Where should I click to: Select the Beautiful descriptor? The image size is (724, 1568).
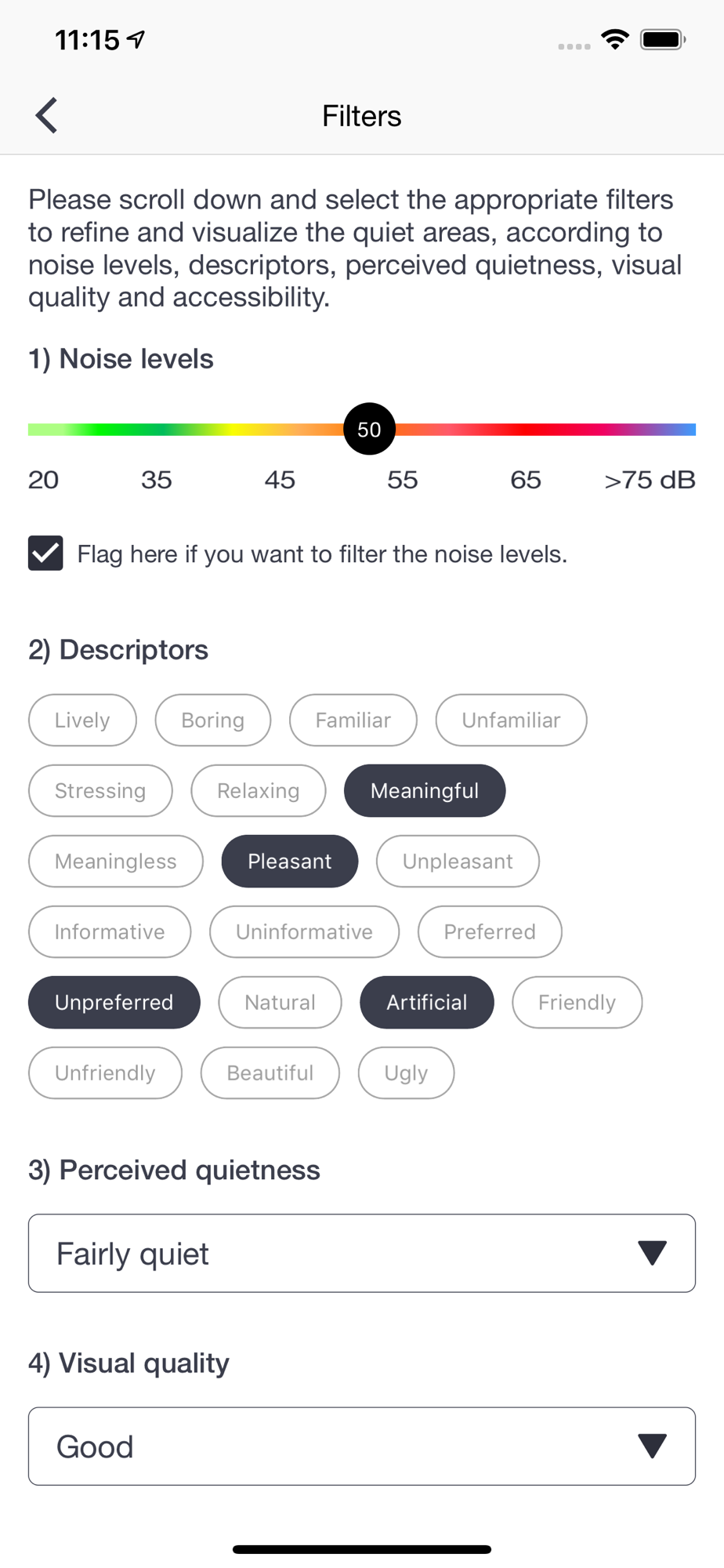(x=270, y=1073)
